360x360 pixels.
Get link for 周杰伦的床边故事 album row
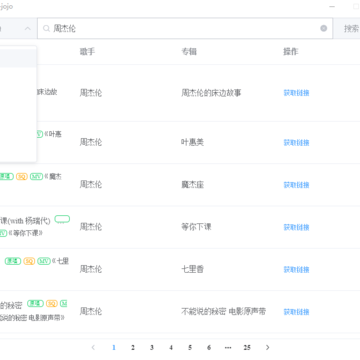[296, 93]
